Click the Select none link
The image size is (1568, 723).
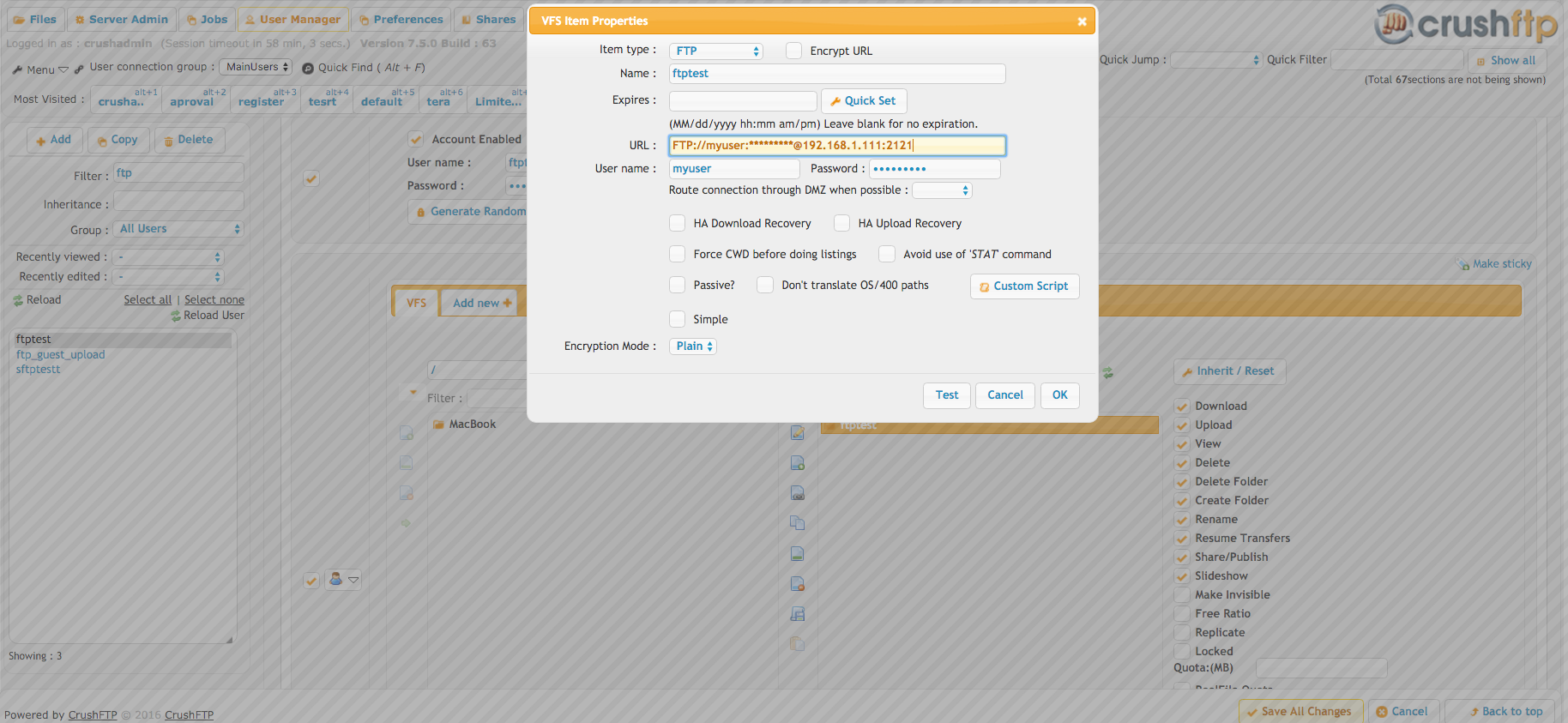pos(214,300)
